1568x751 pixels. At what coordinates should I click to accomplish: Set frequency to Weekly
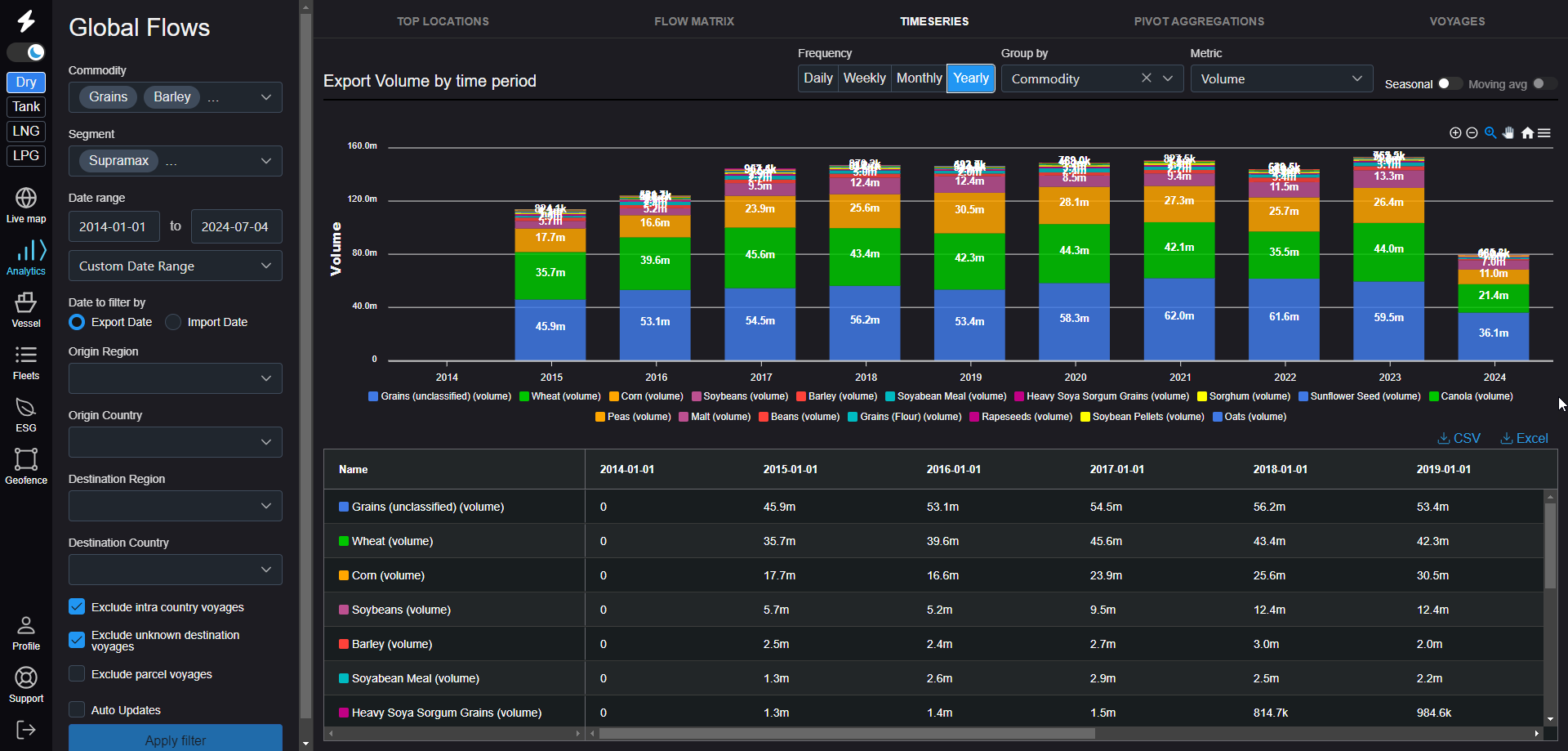[864, 78]
